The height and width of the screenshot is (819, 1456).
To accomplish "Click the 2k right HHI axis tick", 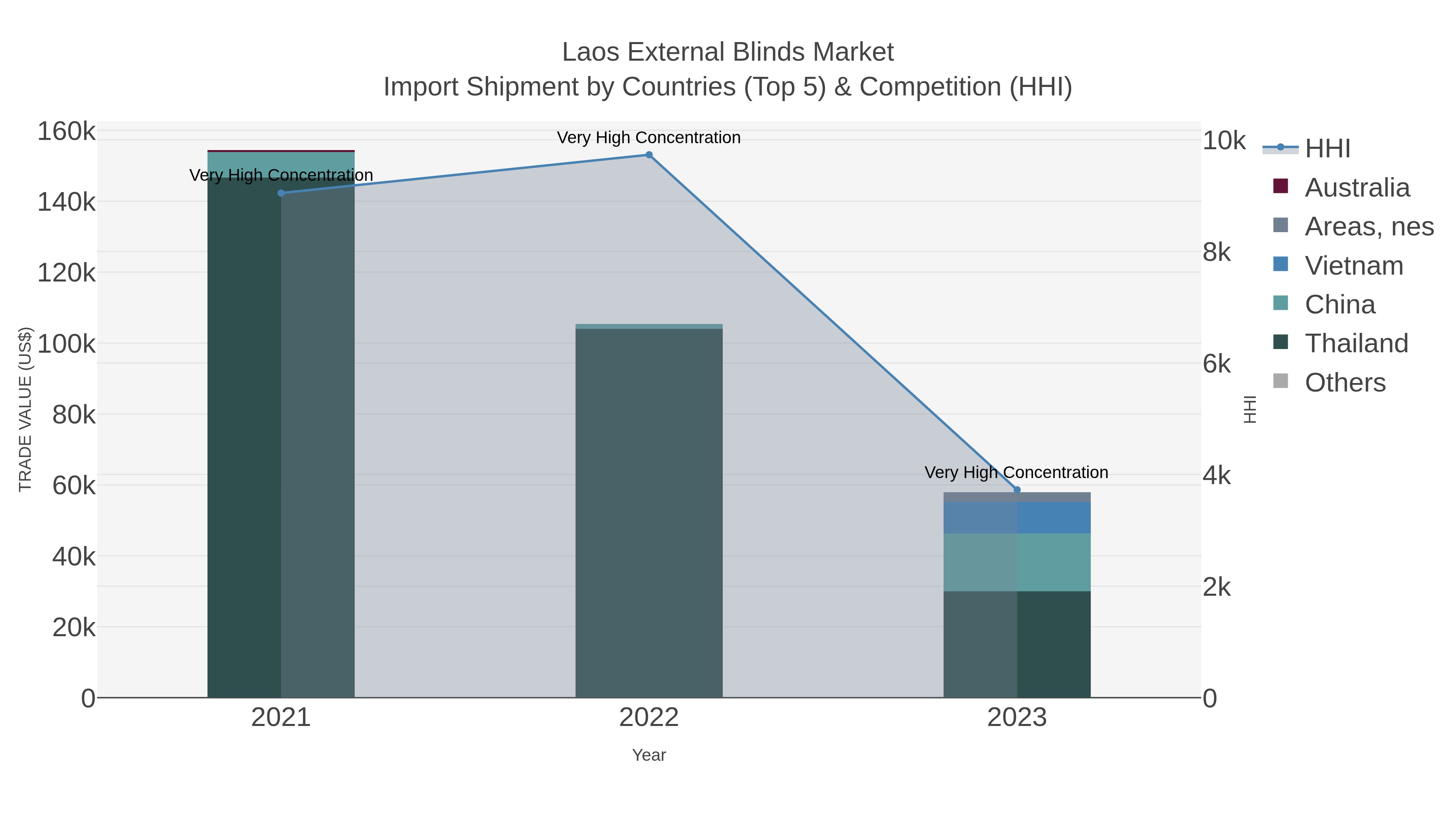I will click(x=1216, y=587).
